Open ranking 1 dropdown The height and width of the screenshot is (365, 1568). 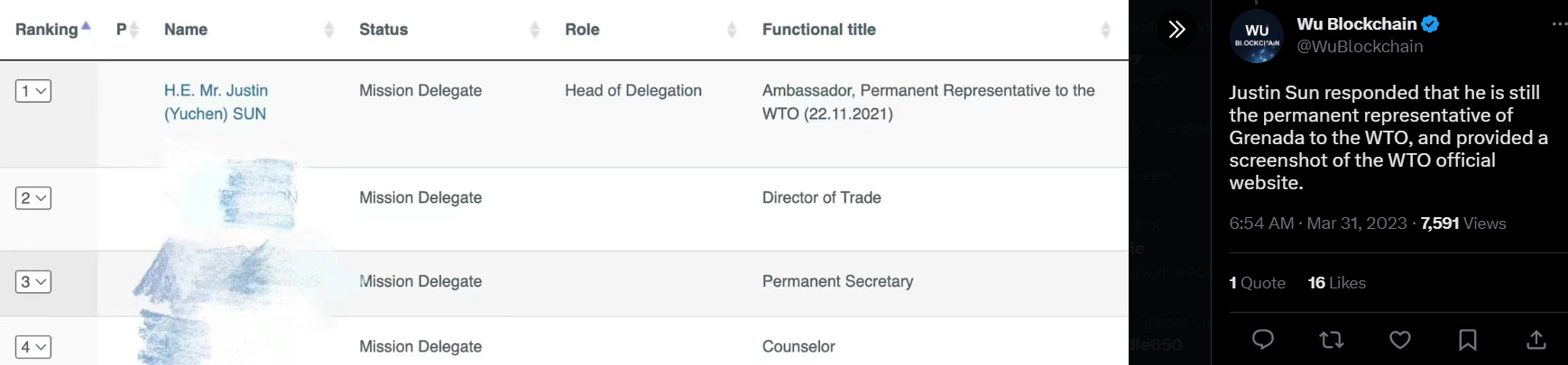(33, 91)
